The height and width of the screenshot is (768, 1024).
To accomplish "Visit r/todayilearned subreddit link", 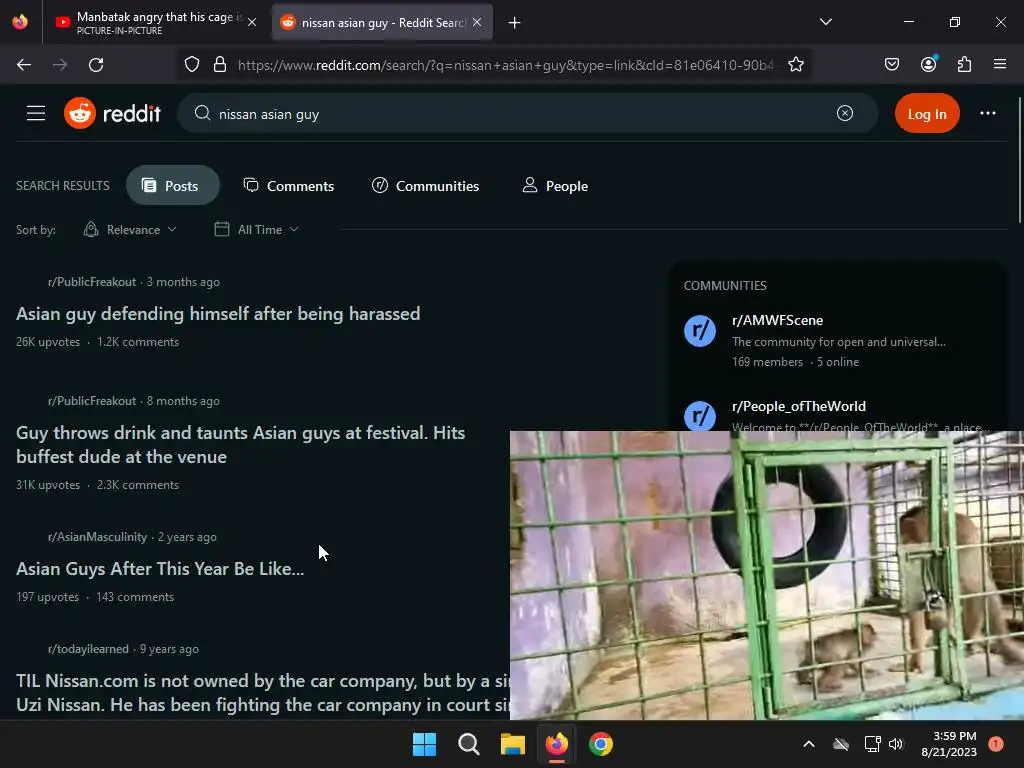I will pyautogui.click(x=88, y=649).
